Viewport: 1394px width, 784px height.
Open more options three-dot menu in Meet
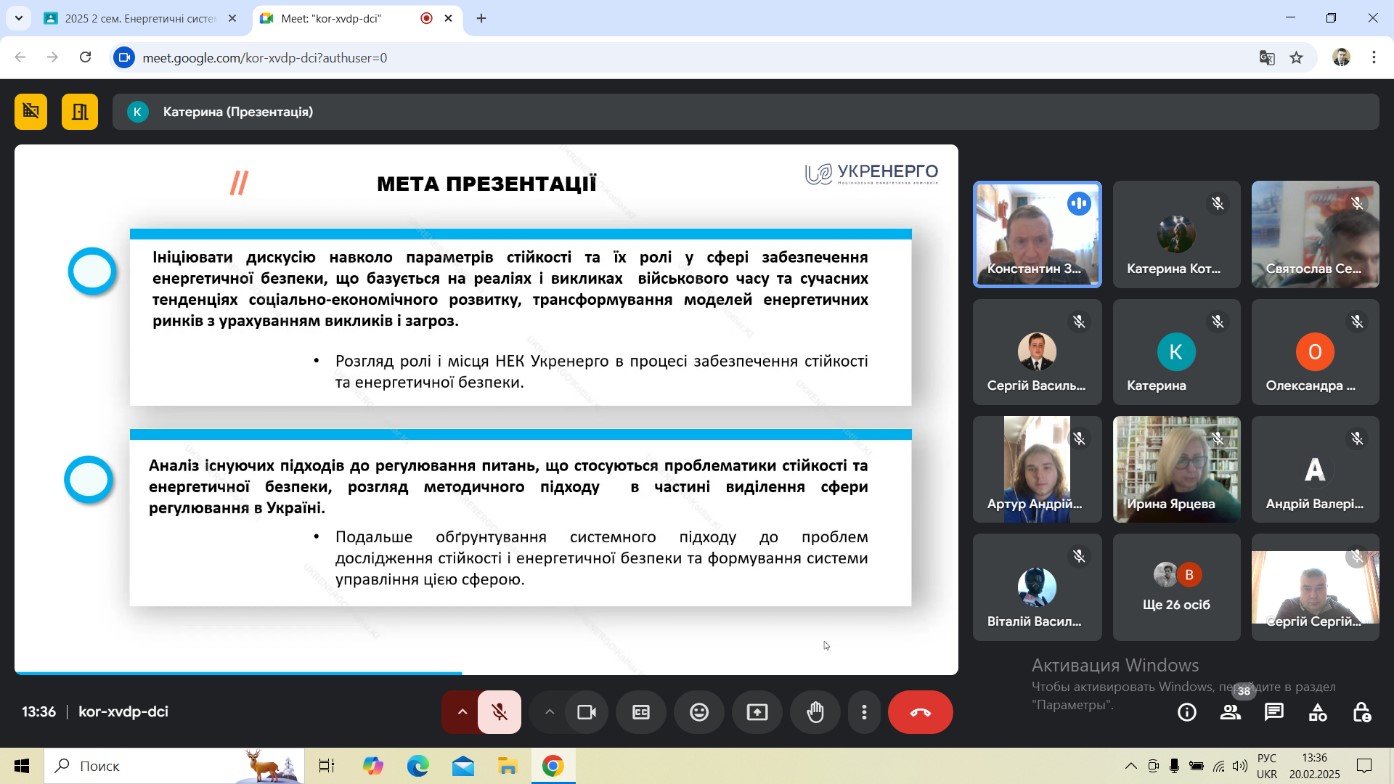pyautogui.click(x=864, y=712)
